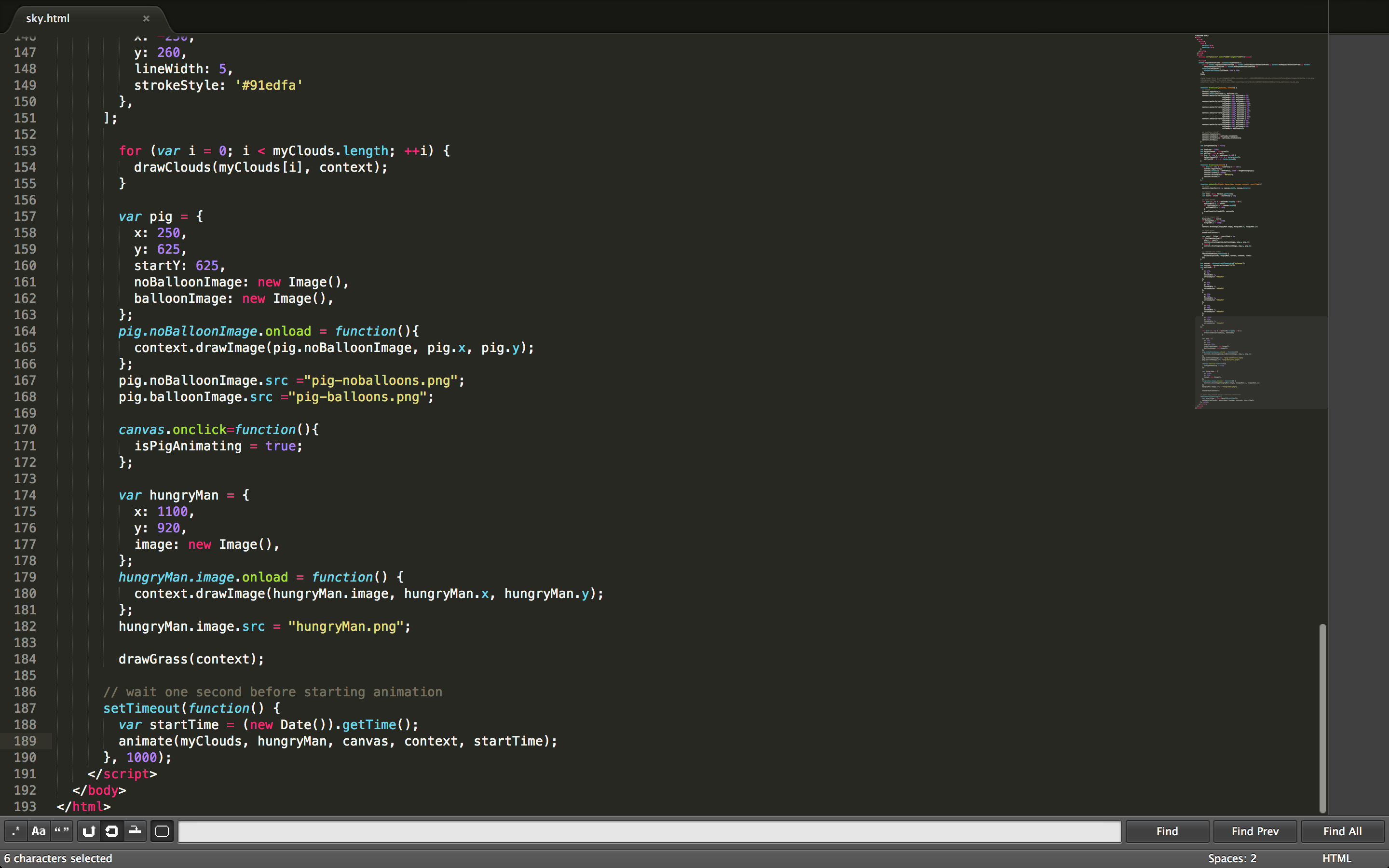Click the Find All button
Screen dimensions: 1389x868
(x=1343, y=831)
